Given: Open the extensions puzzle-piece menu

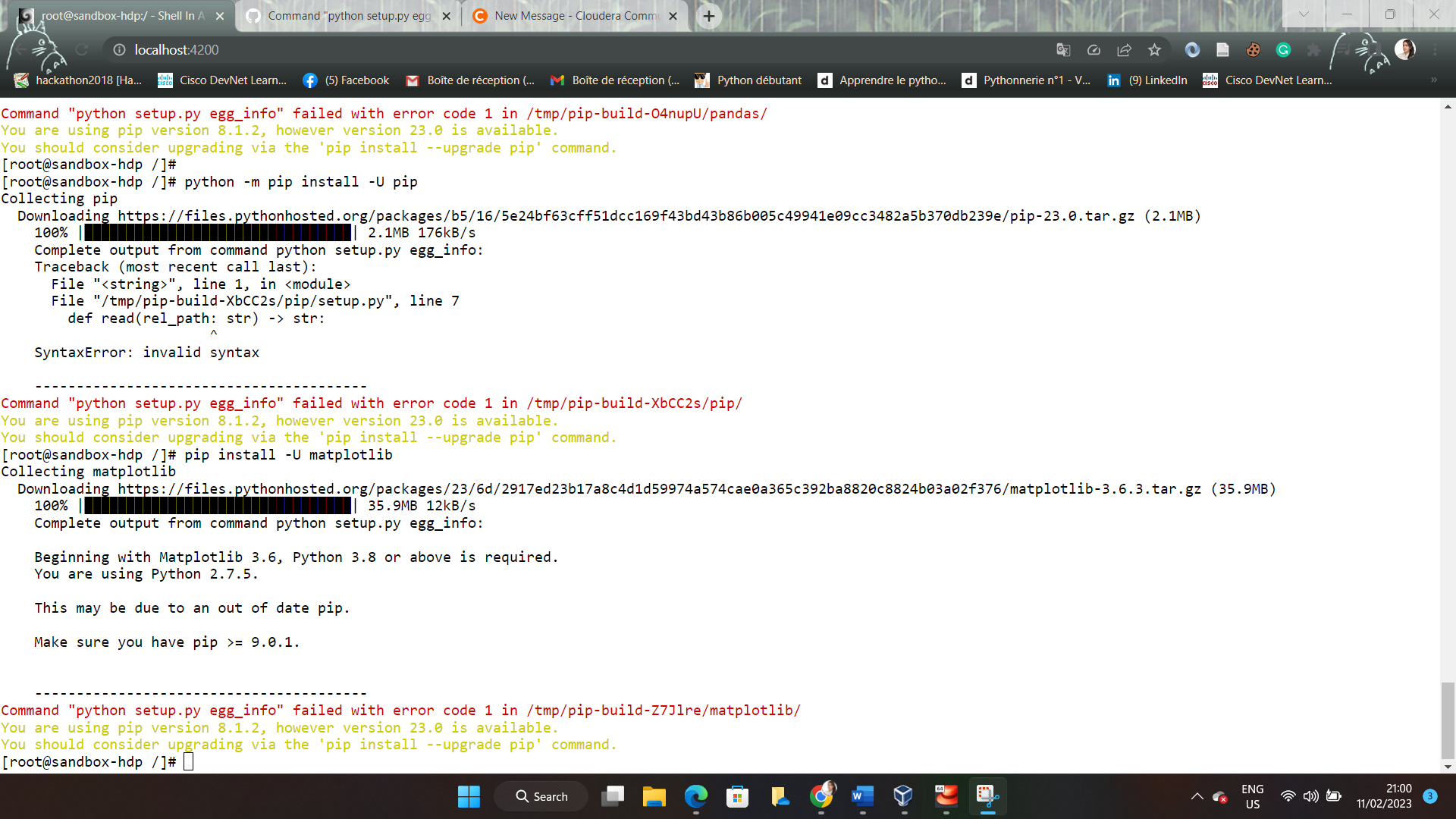Looking at the screenshot, I should point(1314,50).
